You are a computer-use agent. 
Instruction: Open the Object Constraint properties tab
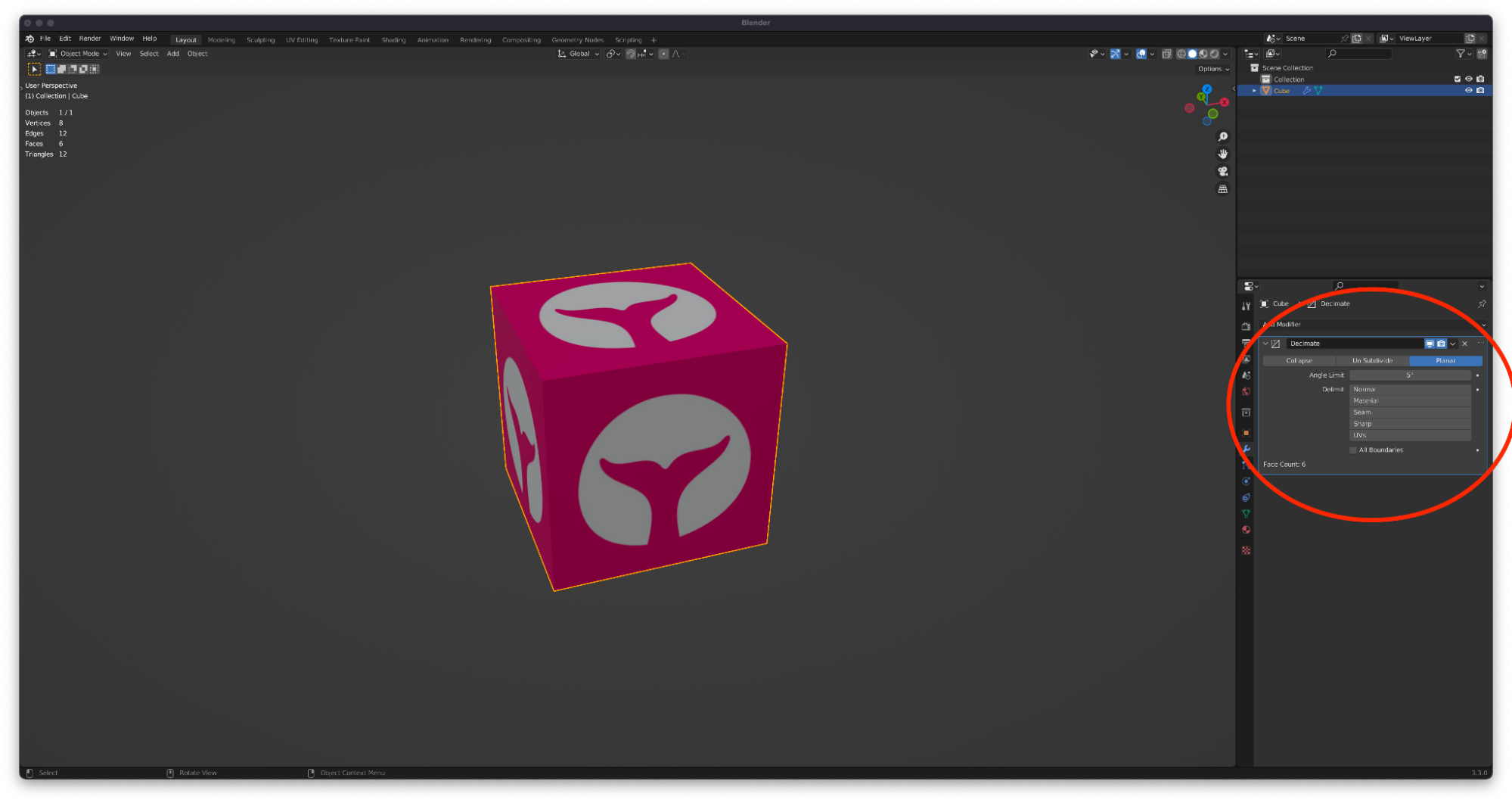1246,497
